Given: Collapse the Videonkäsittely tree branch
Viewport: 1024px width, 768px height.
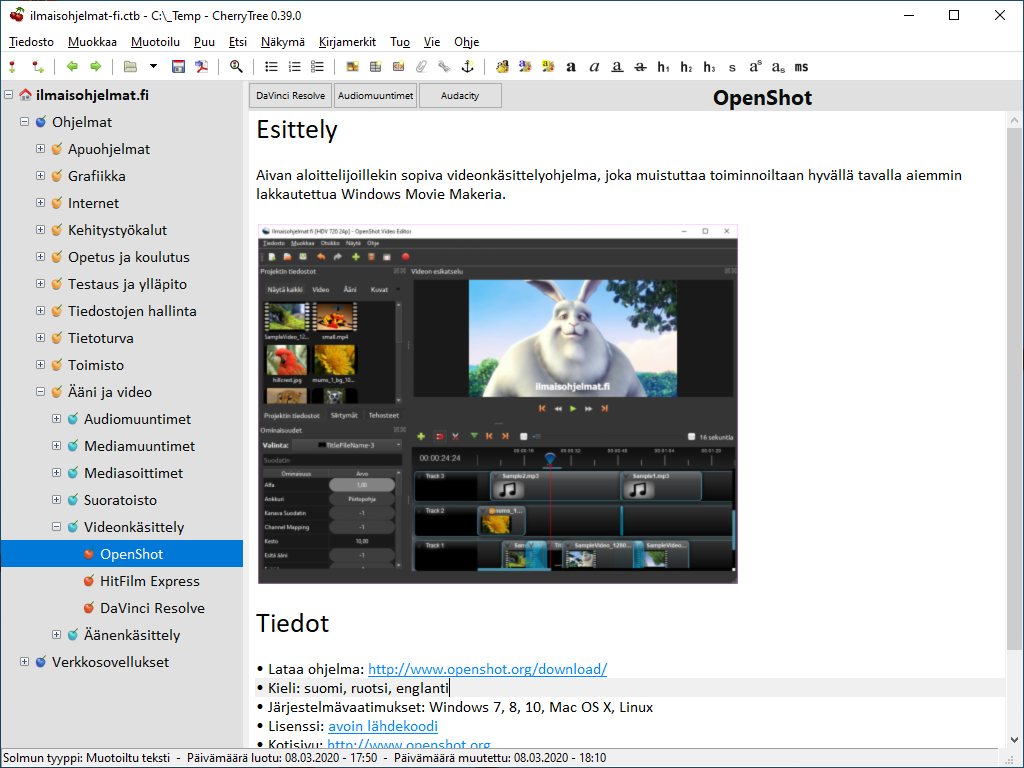Looking at the screenshot, I should tap(56, 526).
